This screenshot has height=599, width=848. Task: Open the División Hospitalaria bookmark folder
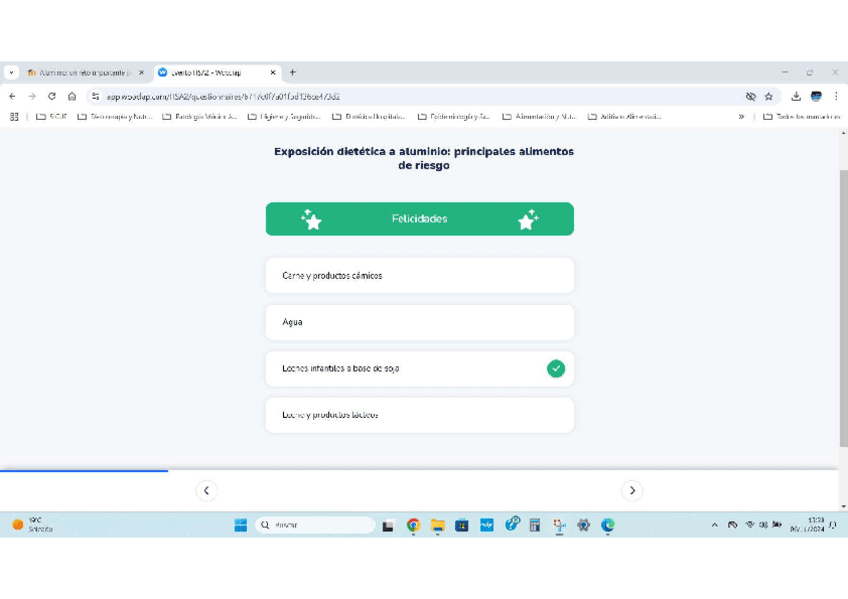369,116
